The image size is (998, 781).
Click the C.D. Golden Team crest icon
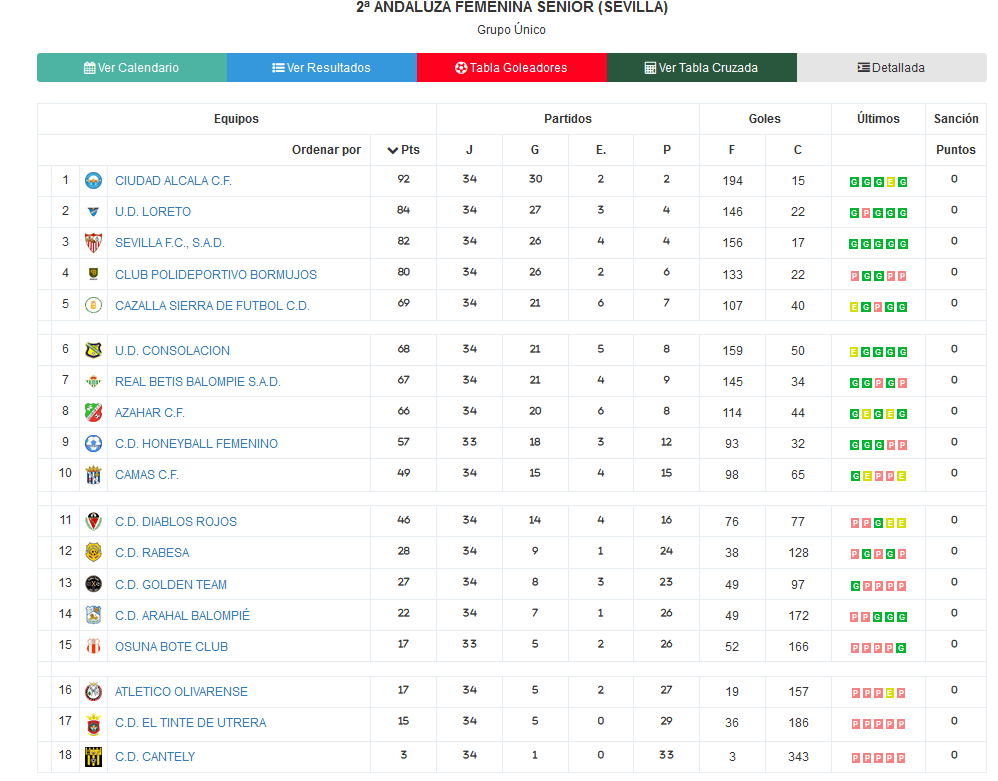(94, 584)
